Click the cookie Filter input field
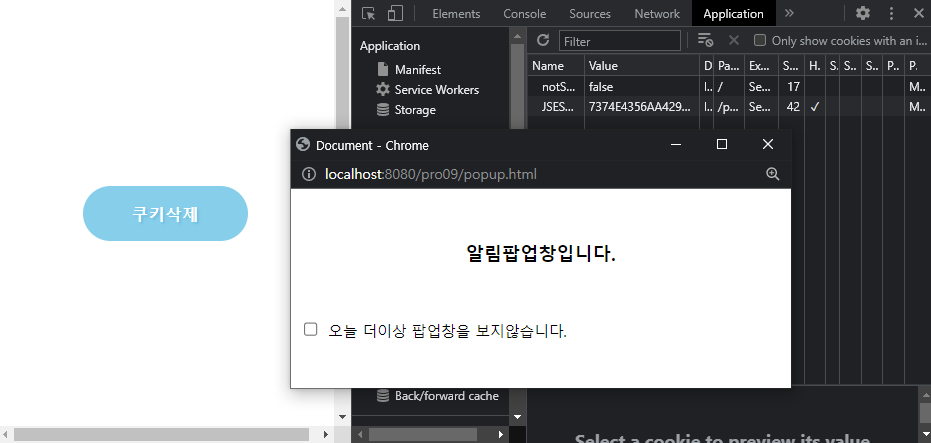The height and width of the screenshot is (443, 931). (x=619, y=41)
